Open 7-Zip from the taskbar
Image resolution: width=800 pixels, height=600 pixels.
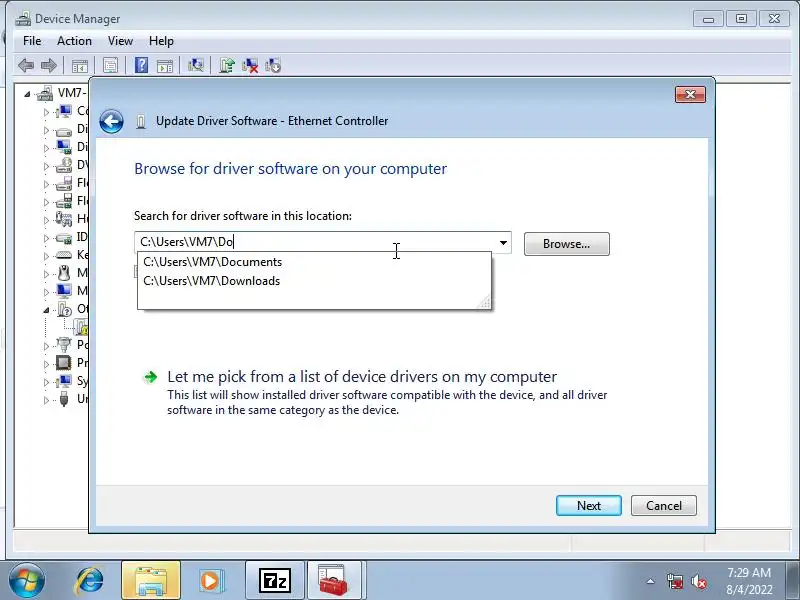coord(274,581)
